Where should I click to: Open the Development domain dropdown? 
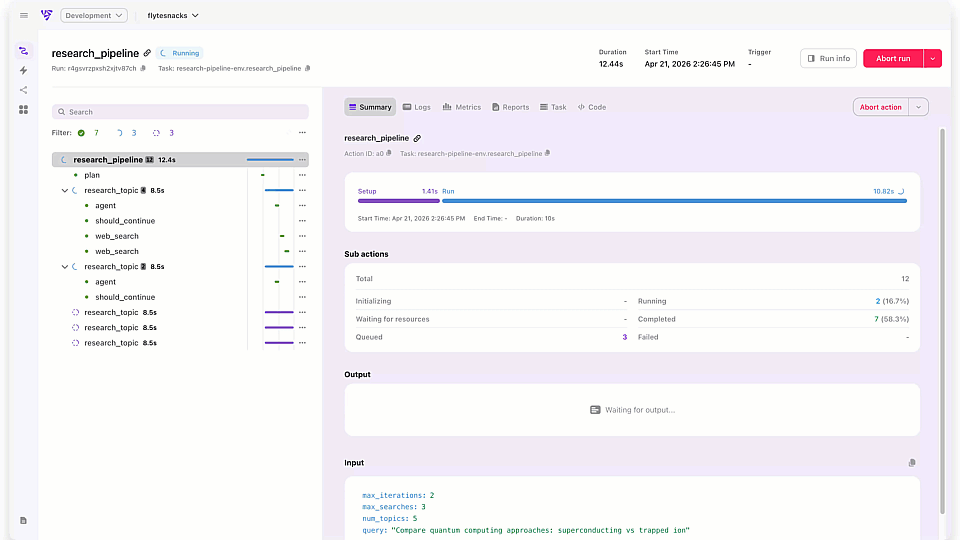tap(94, 15)
